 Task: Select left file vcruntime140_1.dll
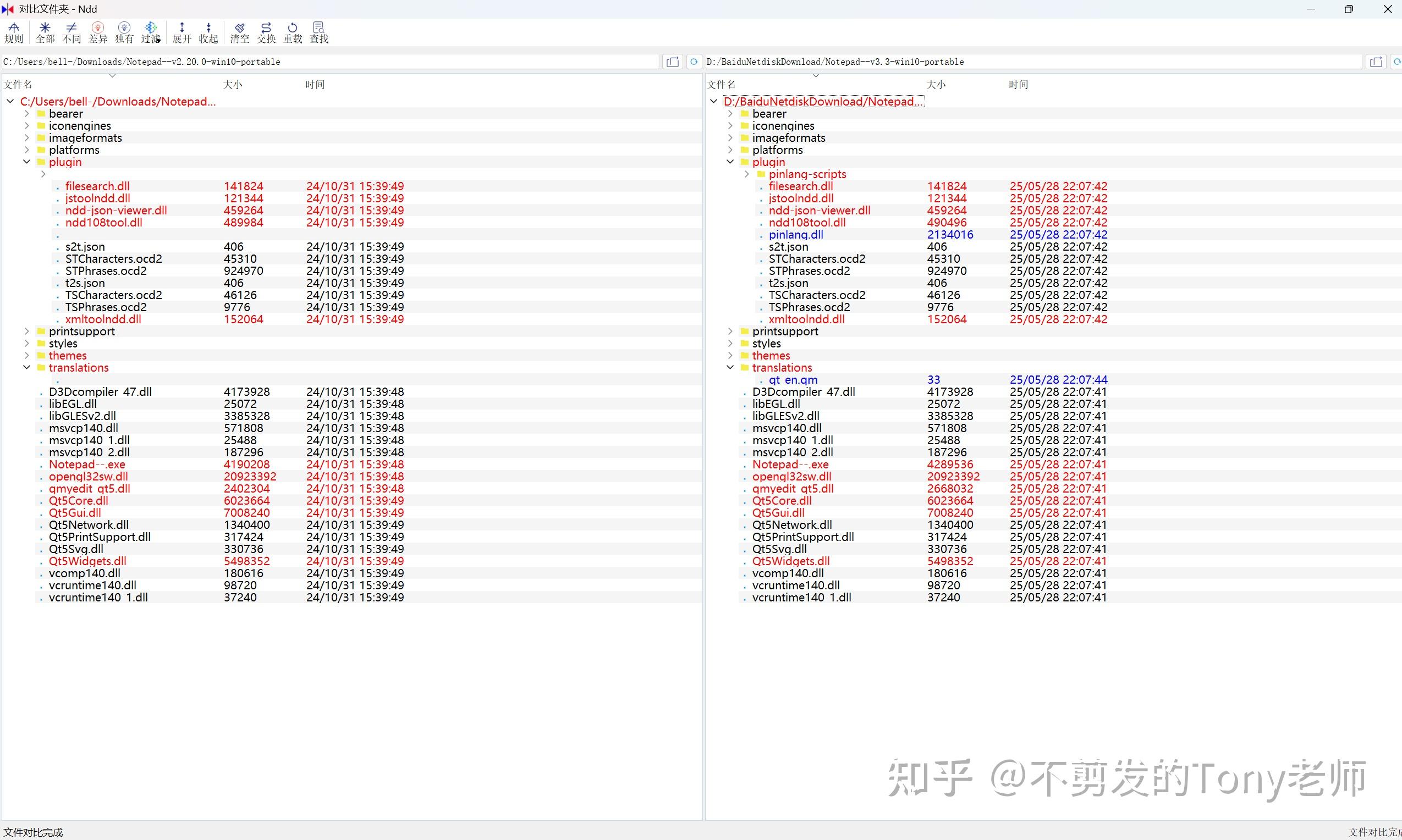[x=98, y=597]
